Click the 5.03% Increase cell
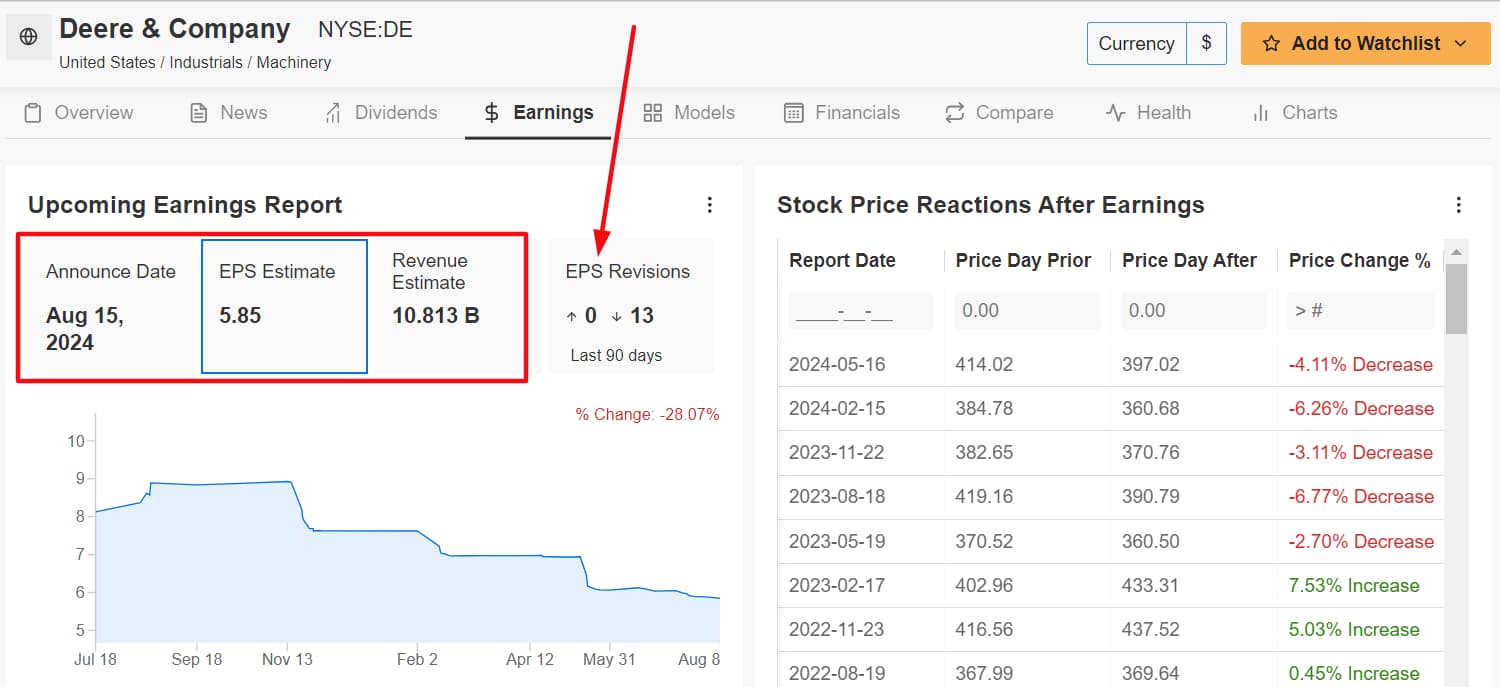The image size is (1500, 687). click(1354, 630)
